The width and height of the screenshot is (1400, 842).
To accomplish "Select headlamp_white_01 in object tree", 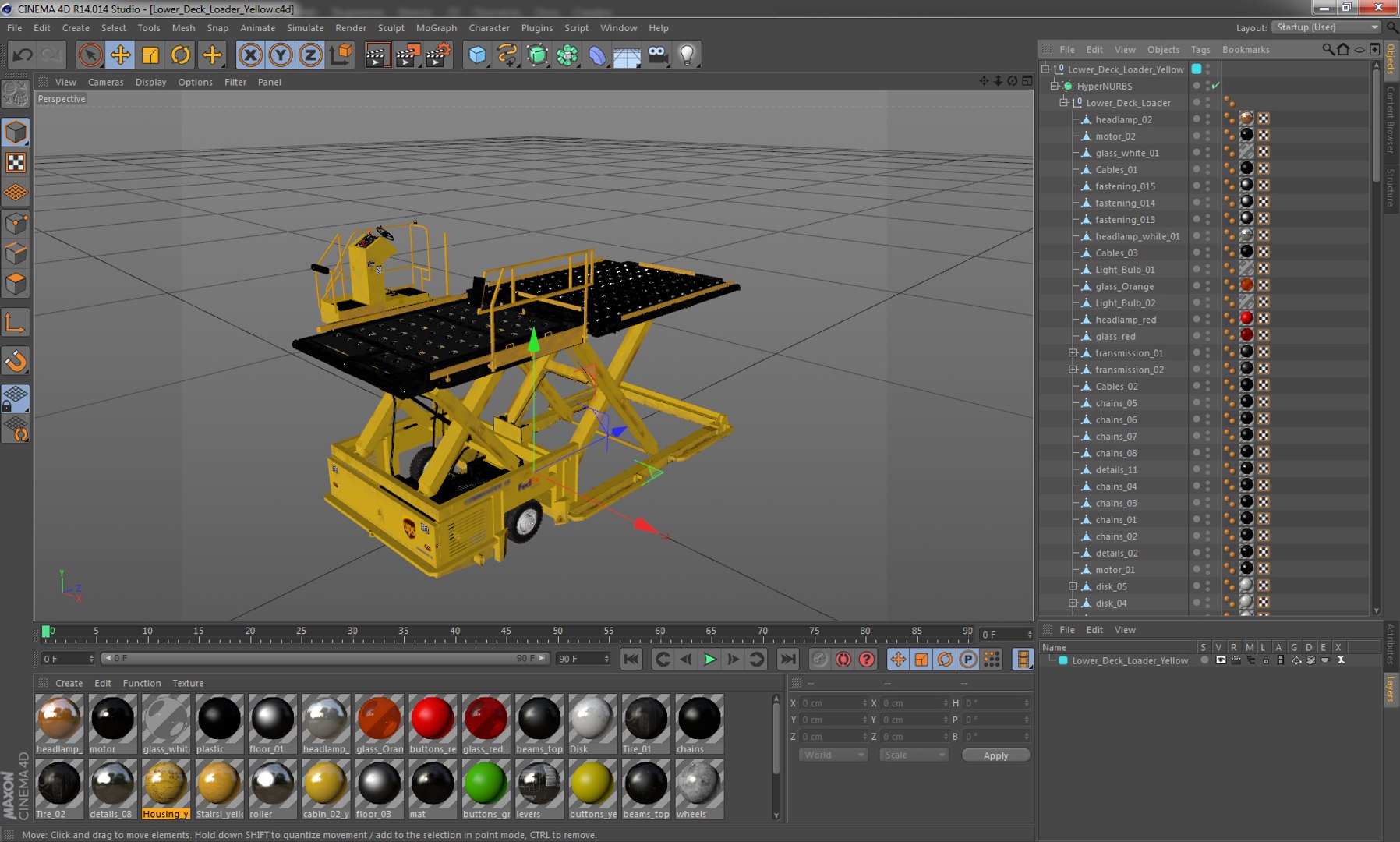I will click(x=1137, y=236).
